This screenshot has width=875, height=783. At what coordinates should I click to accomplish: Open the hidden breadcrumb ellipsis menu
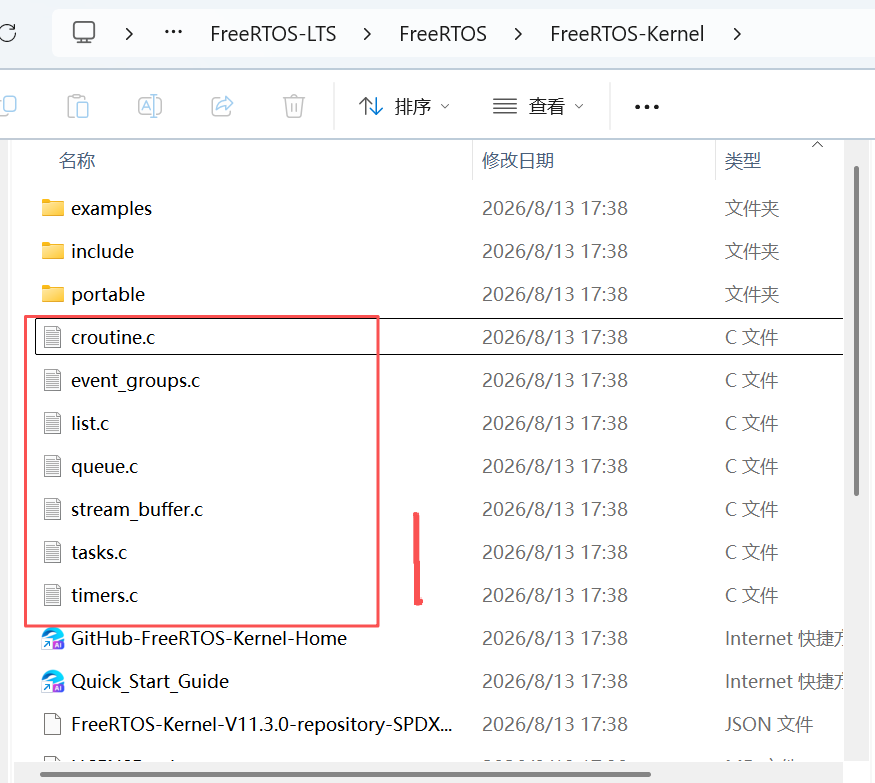(x=173, y=32)
